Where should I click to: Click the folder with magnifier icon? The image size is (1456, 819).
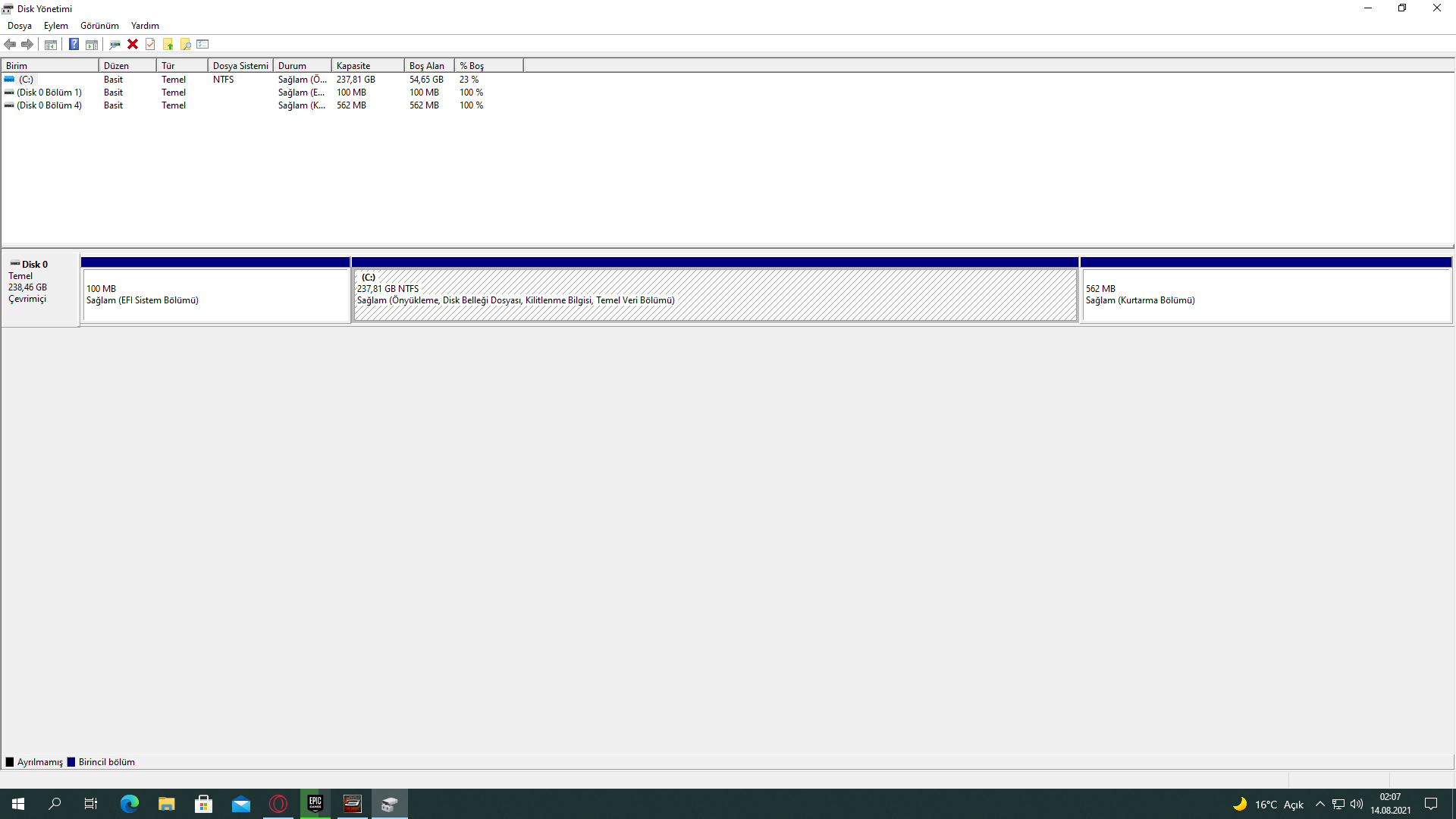tap(185, 44)
